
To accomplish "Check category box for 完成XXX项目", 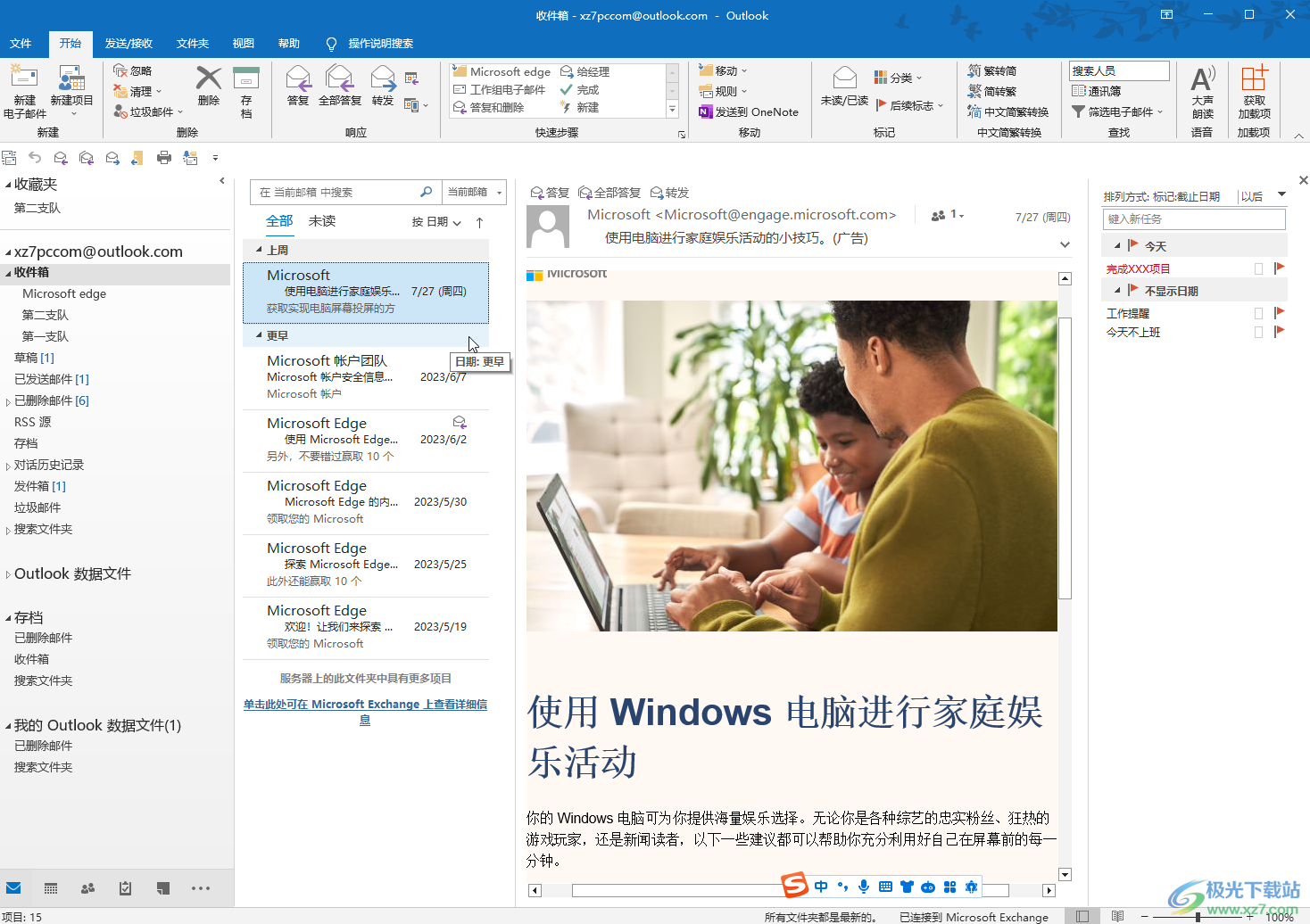I will pyautogui.click(x=1258, y=268).
